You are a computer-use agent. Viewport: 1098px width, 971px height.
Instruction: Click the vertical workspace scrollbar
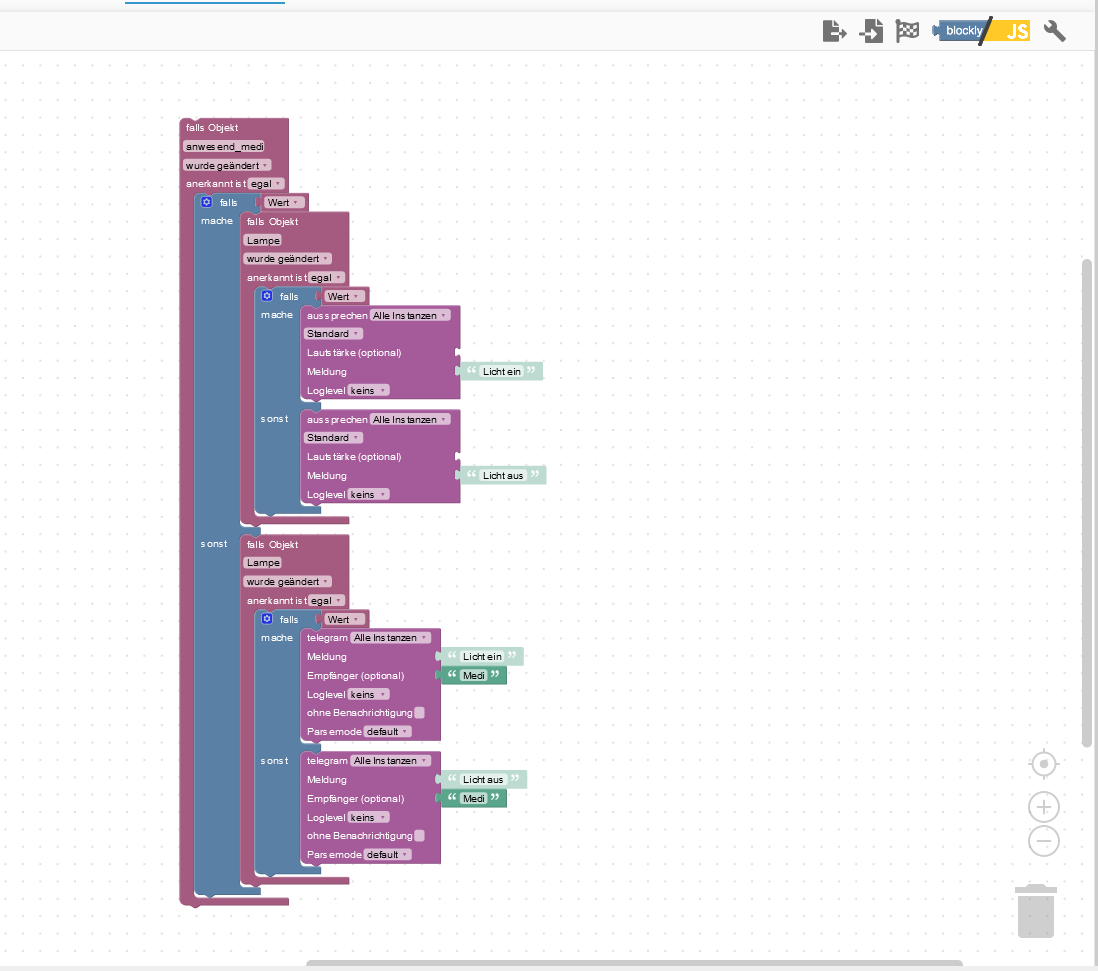point(1087,503)
